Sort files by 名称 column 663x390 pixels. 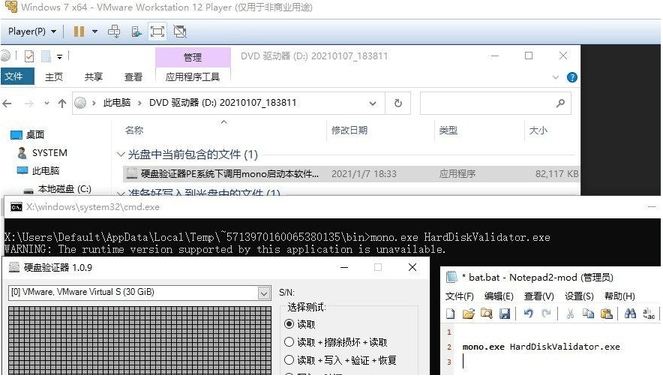(134, 130)
